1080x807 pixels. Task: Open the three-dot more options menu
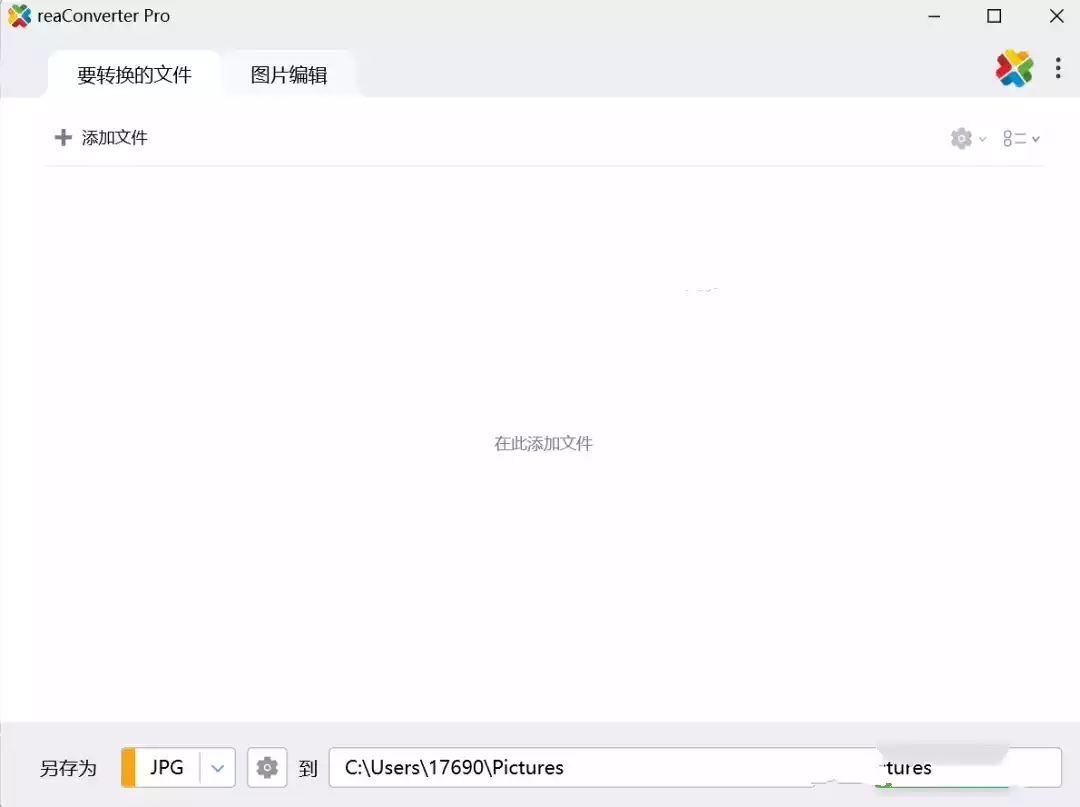1058,68
